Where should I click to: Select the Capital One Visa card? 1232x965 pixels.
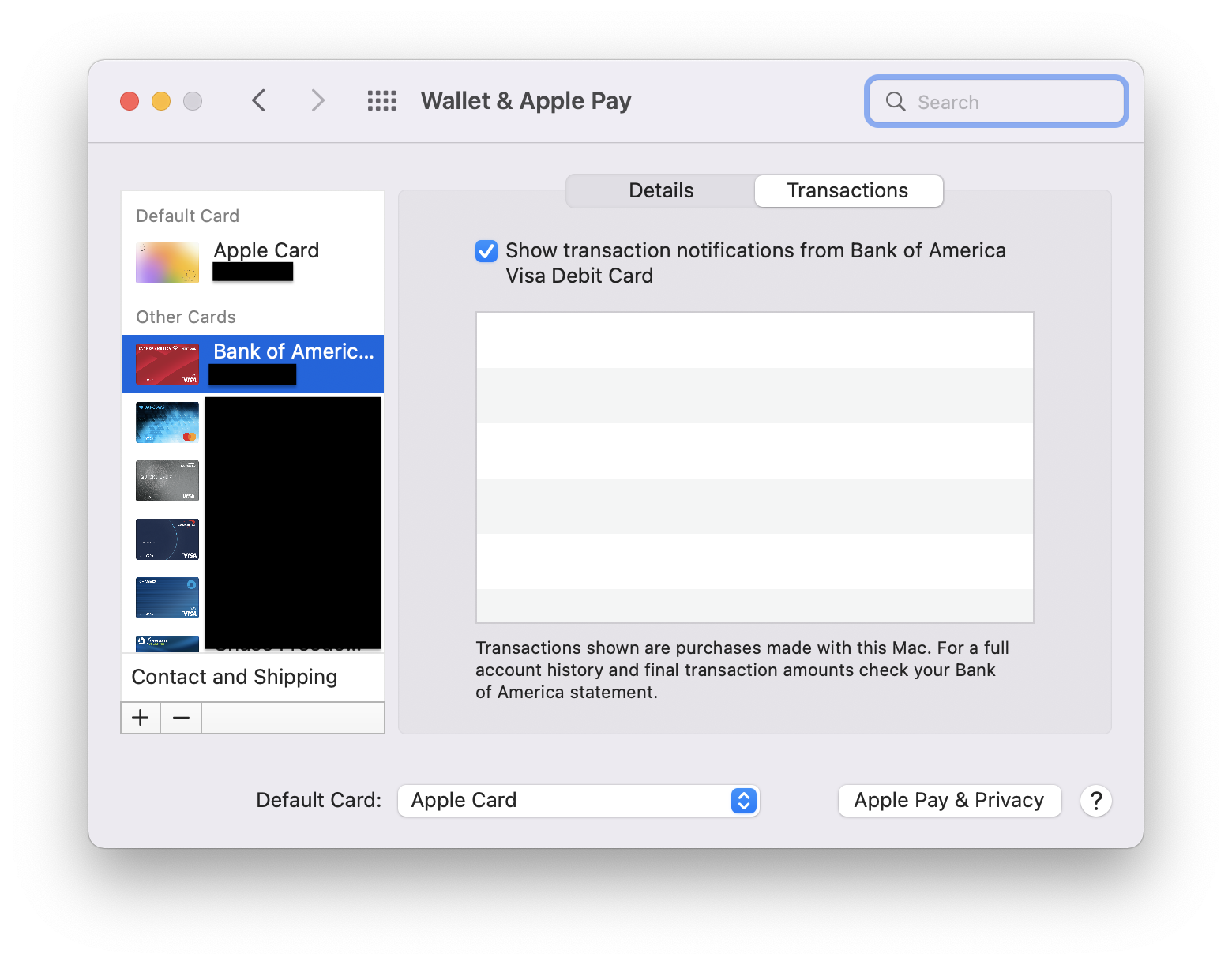[x=167, y=539]
